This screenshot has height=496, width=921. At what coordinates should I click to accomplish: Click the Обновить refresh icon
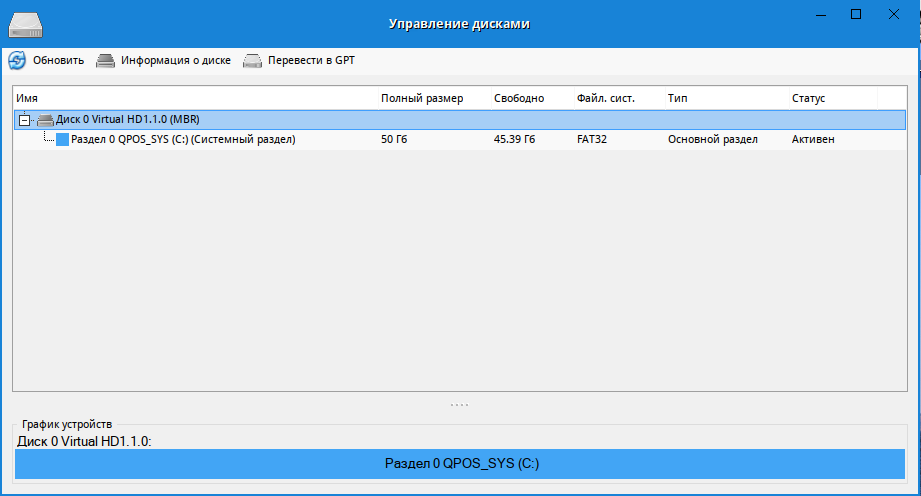coord(17,60)
